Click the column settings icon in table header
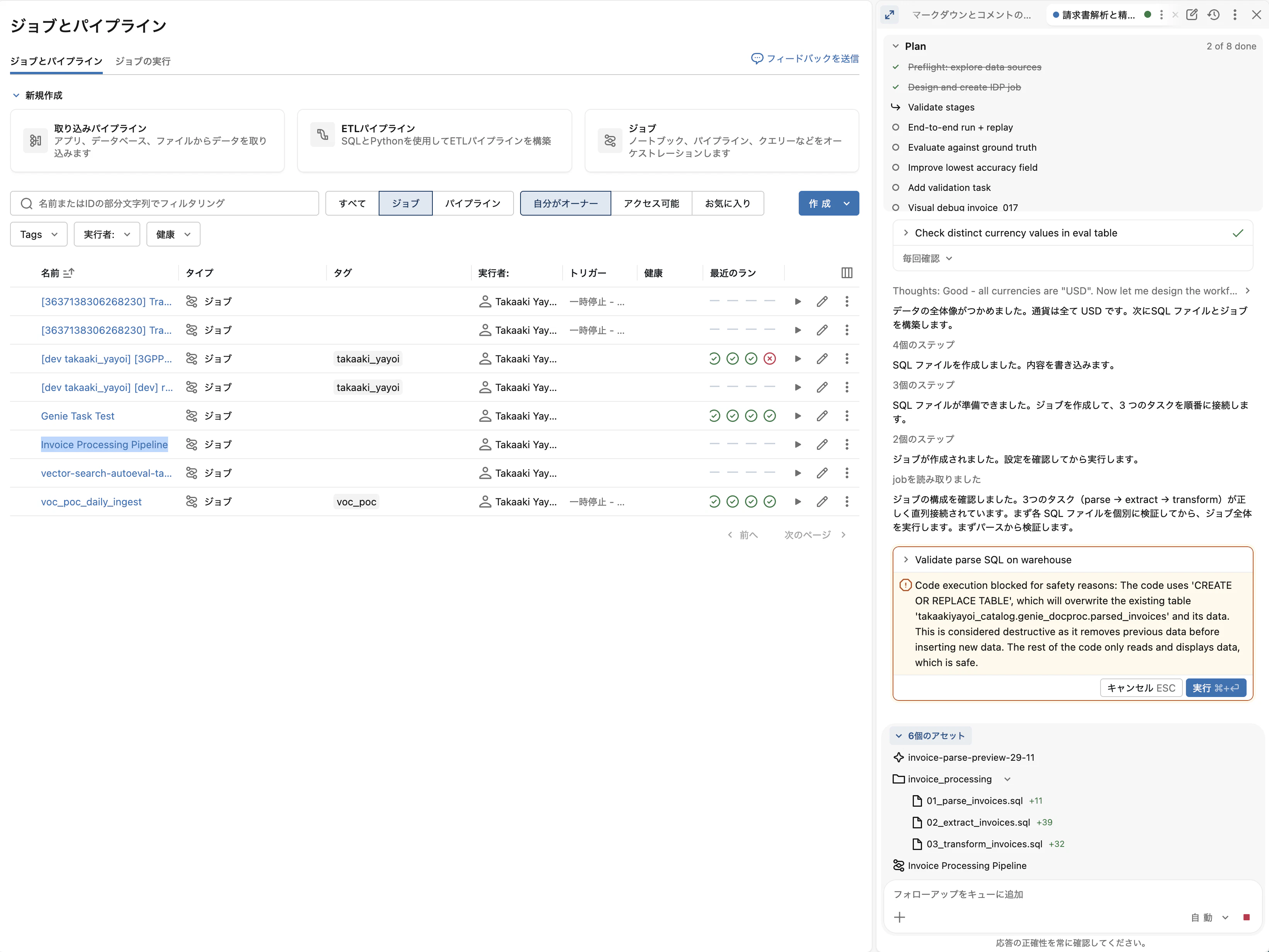 [847, 273]
